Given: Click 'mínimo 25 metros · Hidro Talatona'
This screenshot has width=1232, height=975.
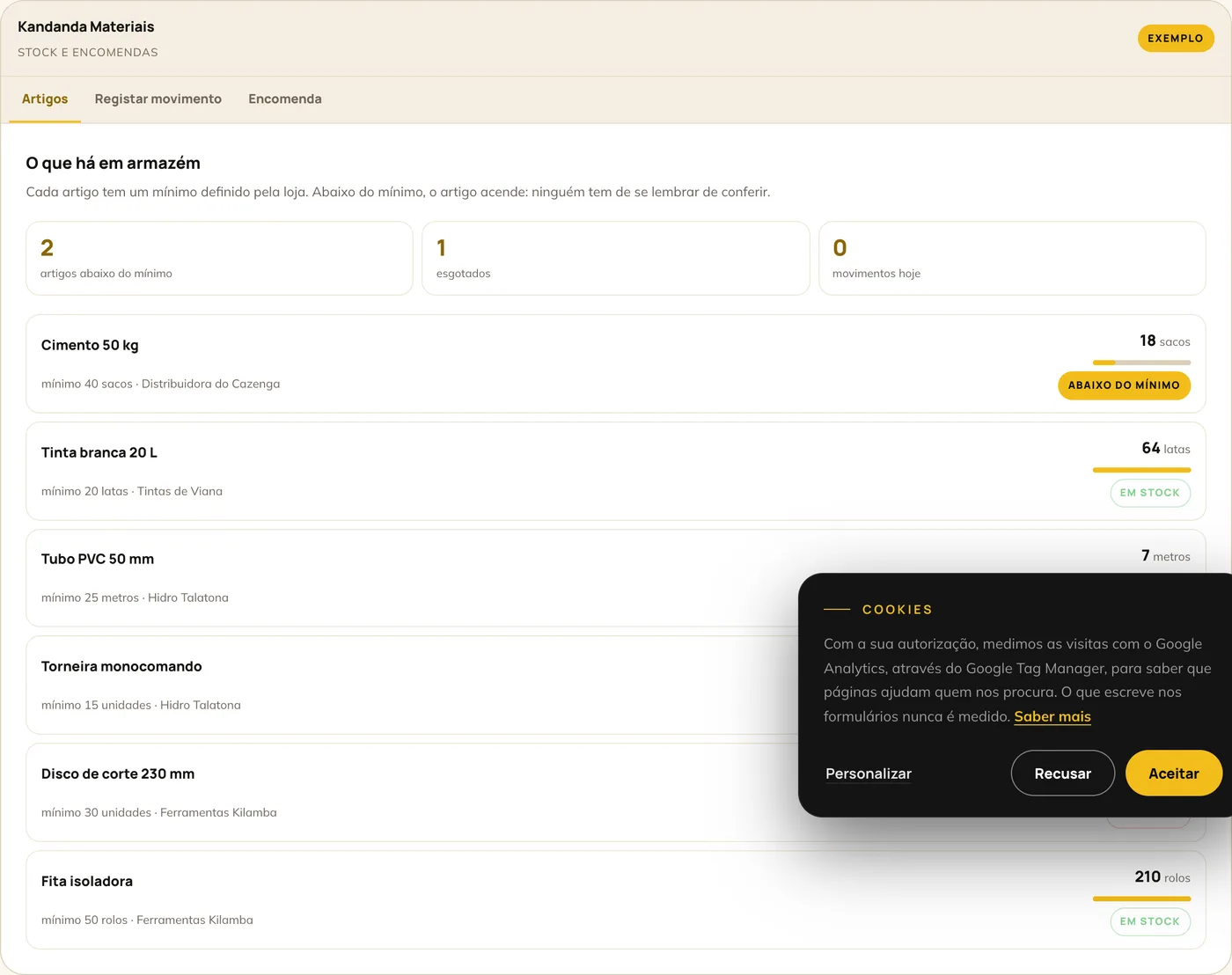Looking at the screenshot, I should [x=135, y=597].
